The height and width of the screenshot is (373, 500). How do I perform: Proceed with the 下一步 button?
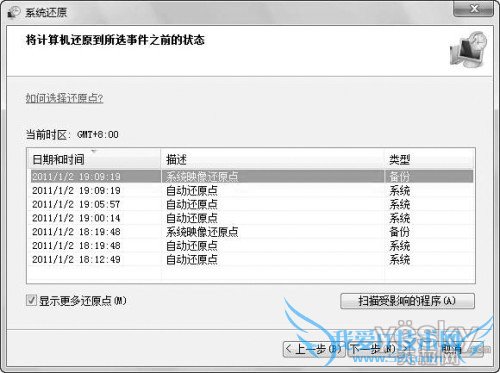(x=378, y=349)
